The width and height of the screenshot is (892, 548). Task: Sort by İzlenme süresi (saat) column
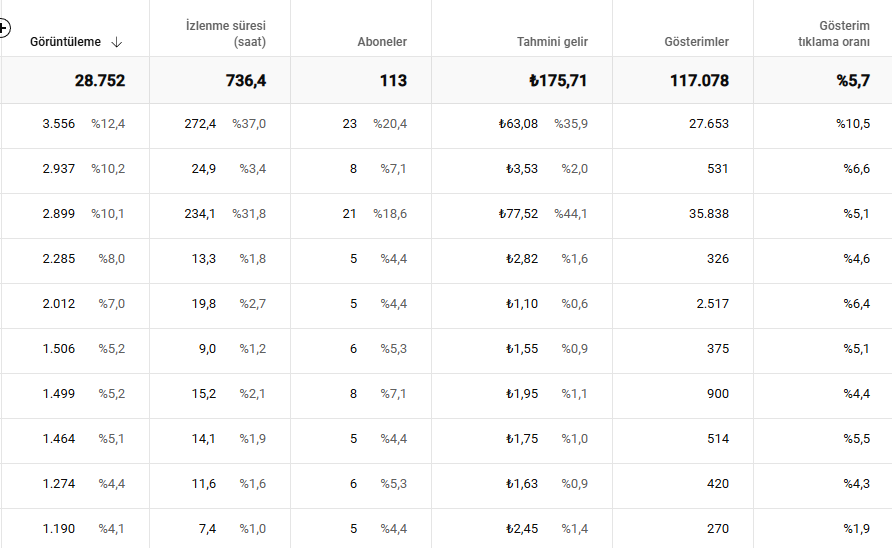tap(226, 34)
